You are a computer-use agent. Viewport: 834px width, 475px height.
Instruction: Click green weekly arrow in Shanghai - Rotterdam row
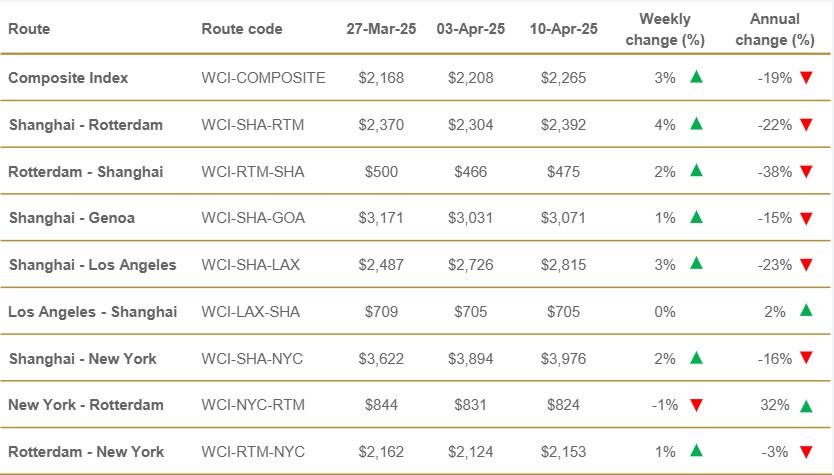tap(697, 124)
